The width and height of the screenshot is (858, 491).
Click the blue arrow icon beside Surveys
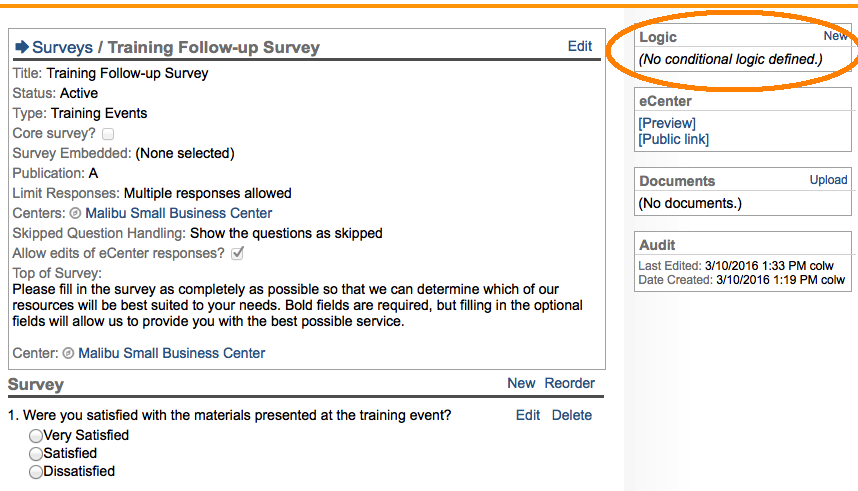(21, 47)
